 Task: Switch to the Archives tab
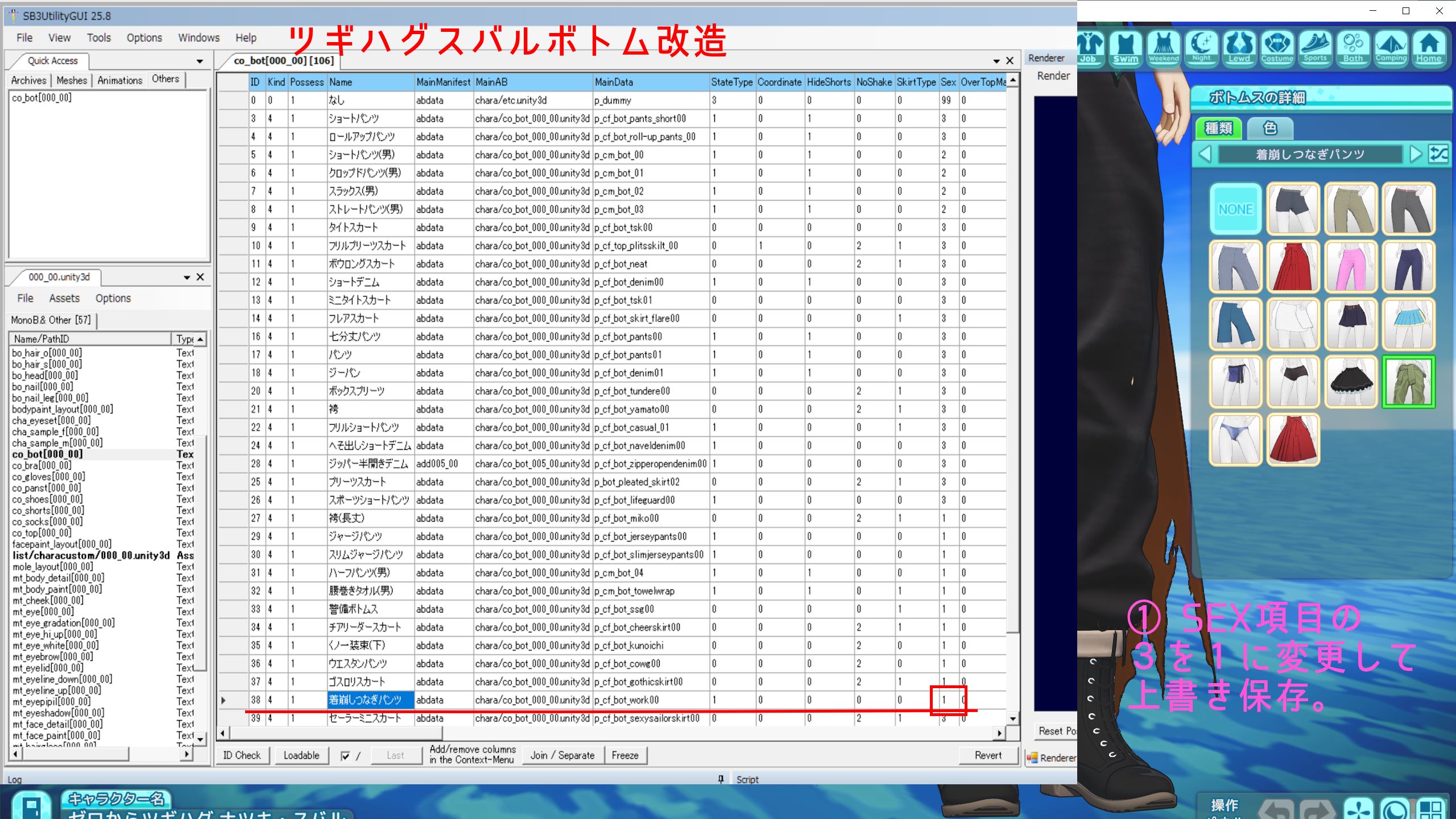click(x=29, y=80)
